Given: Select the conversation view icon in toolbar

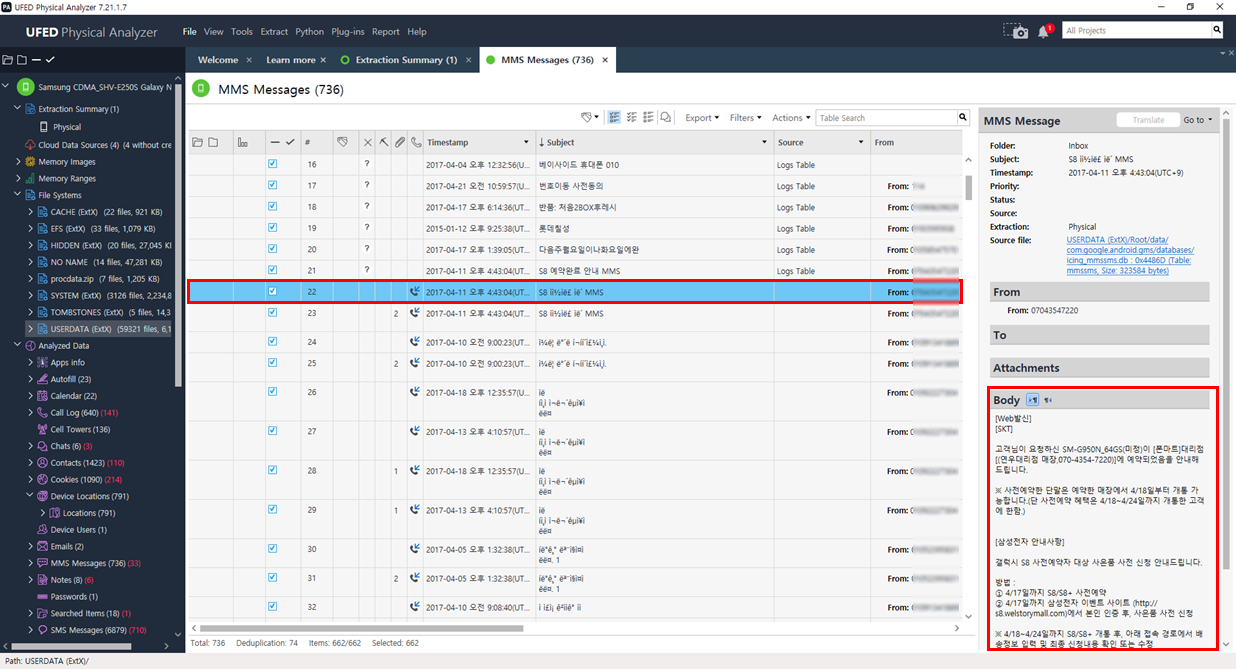Looking at the screenshot, I should point(666,118).
